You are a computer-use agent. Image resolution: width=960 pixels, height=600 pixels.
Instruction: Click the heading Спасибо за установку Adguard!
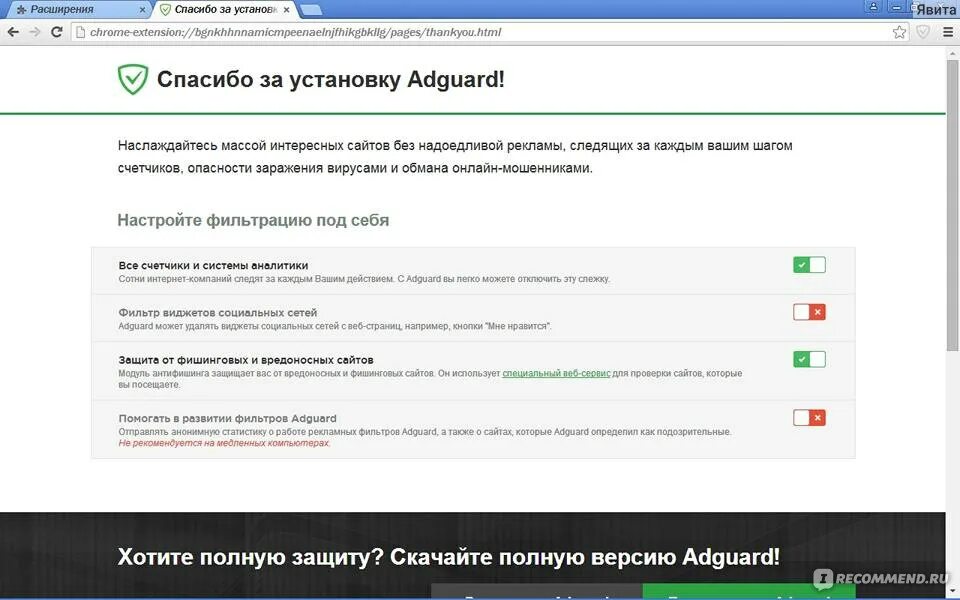click(331, 79)
